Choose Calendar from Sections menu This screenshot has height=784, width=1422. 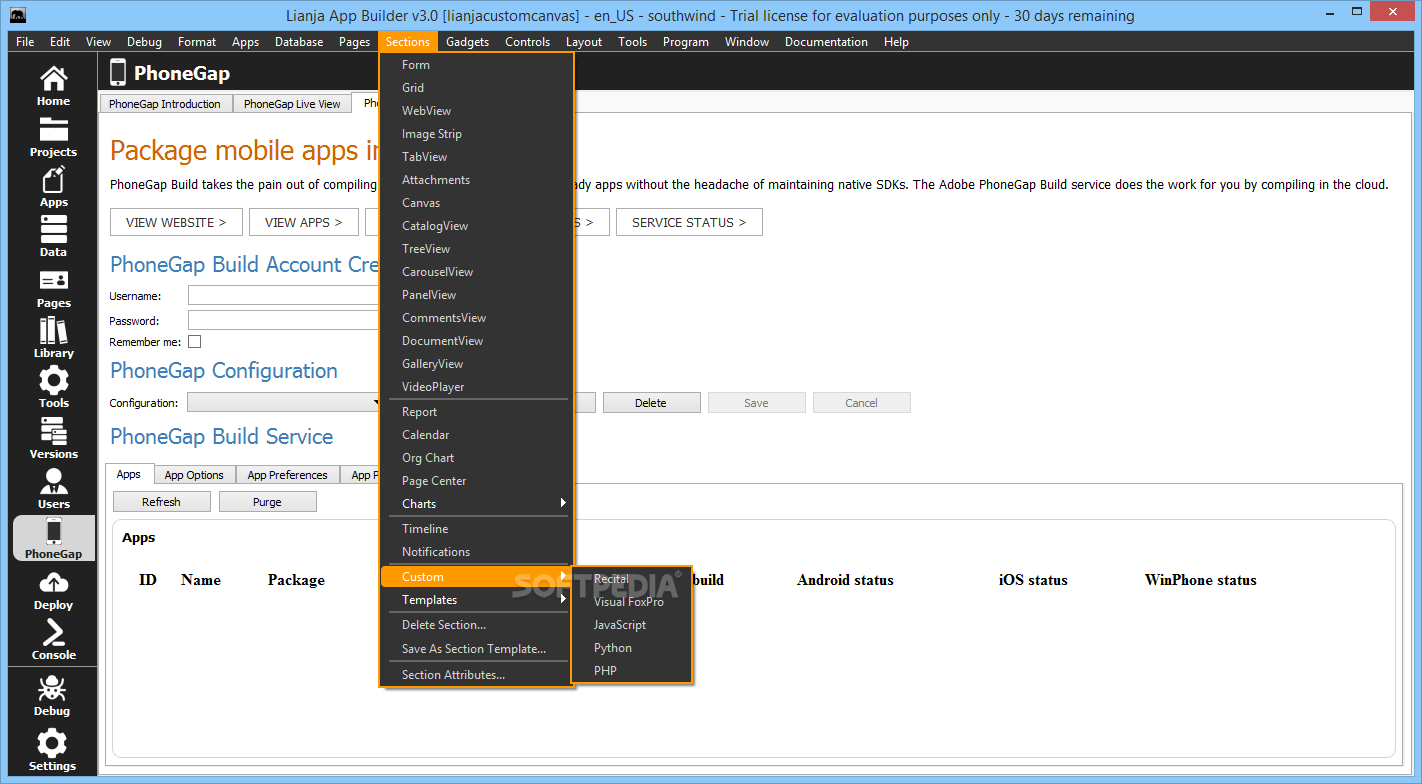[477, 435]
